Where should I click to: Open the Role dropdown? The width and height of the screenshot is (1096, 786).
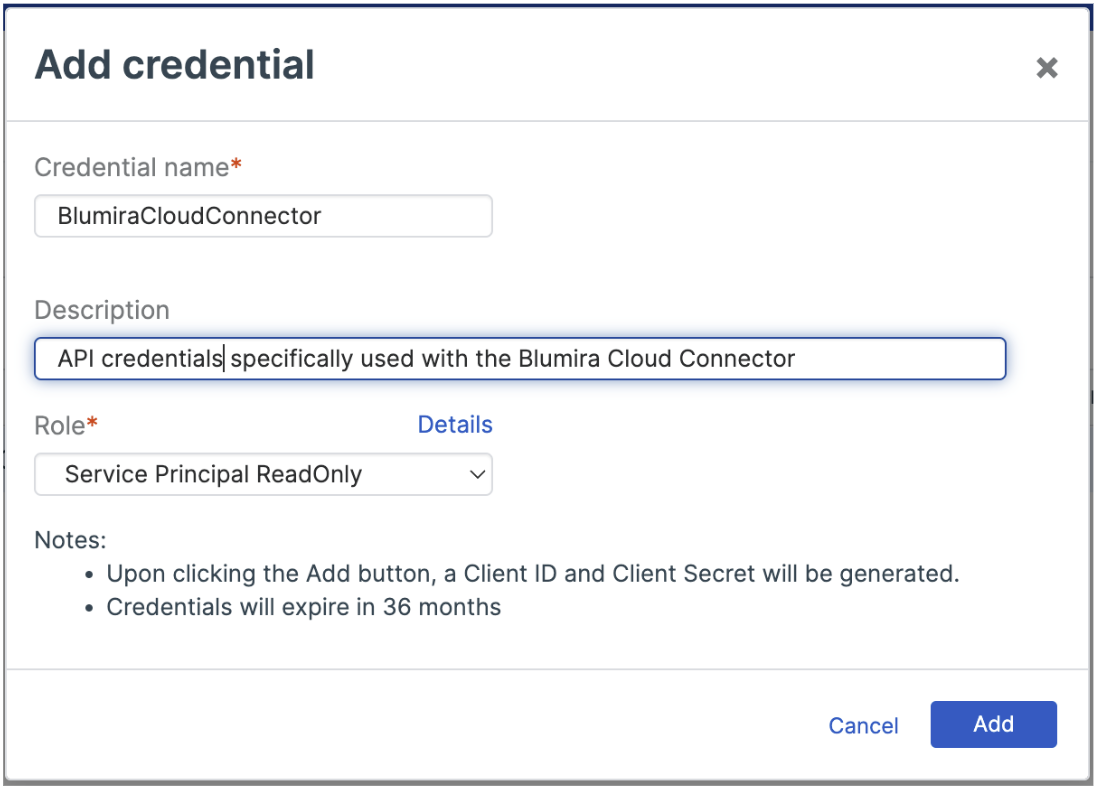(264, 474)
